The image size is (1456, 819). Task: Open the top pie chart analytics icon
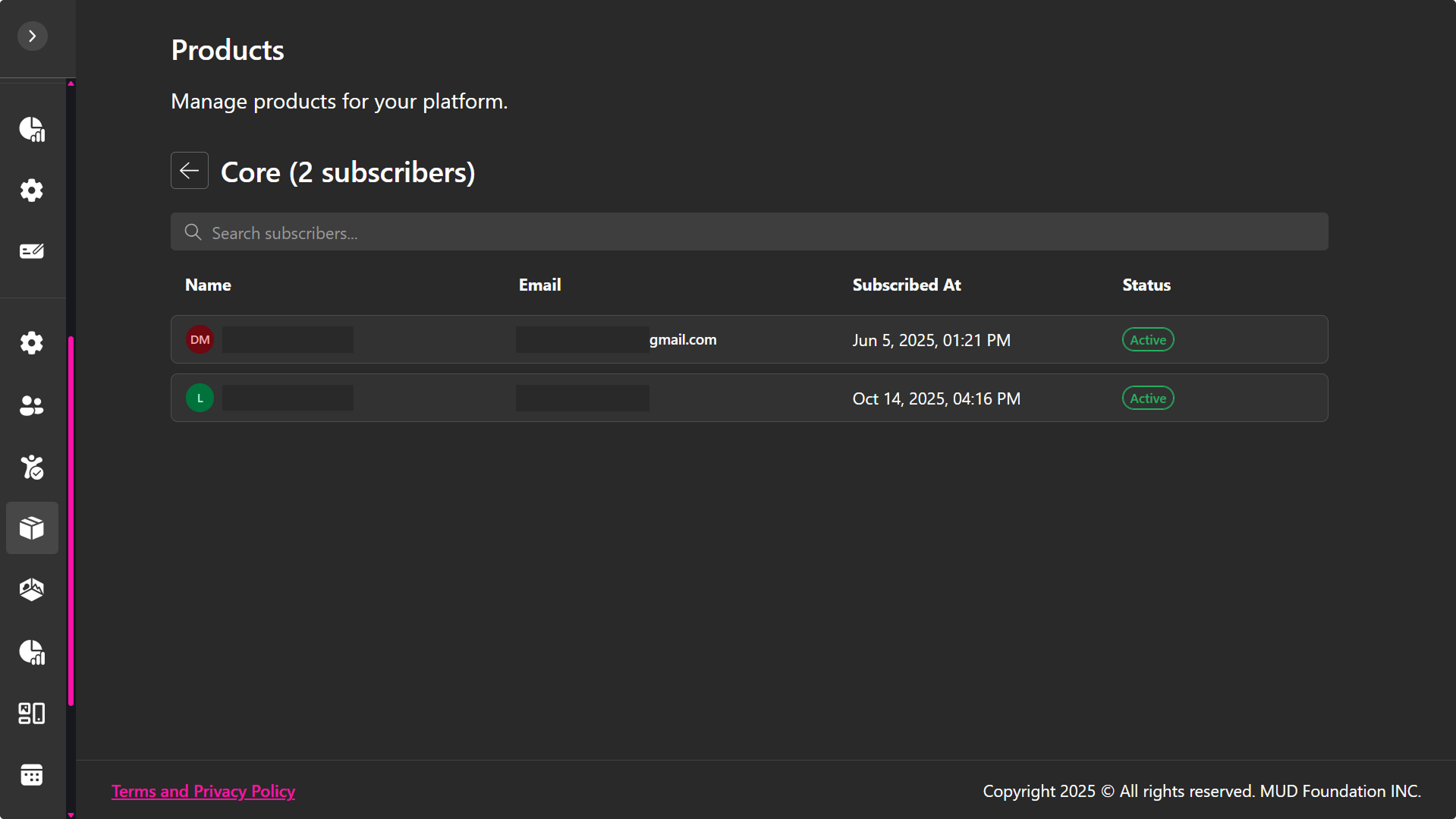32,129
